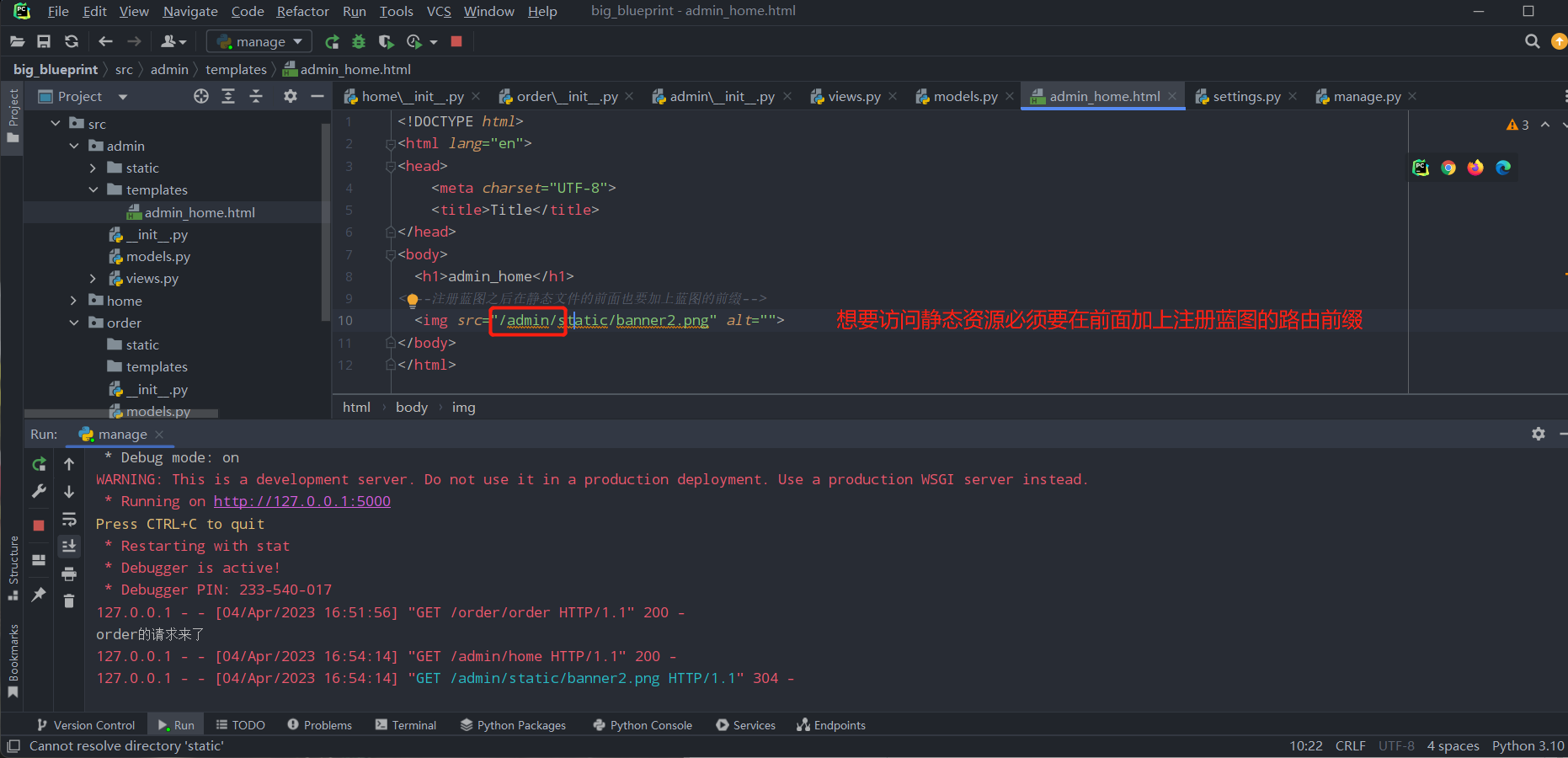Expand the admin static folder
Screen dimensions: 1568x758
coord(93,168)
